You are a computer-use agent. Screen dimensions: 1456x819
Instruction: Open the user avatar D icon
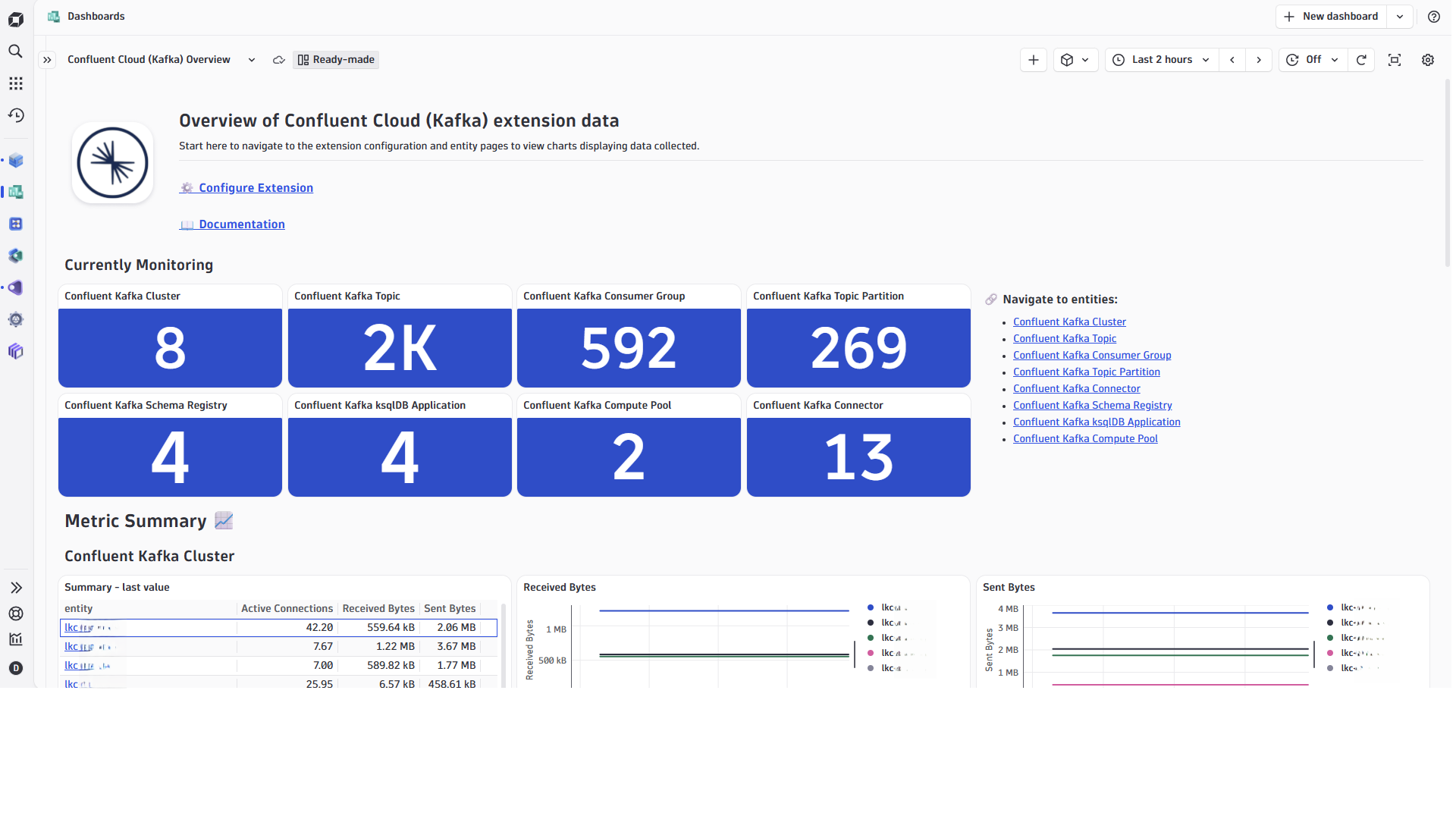(x=16, y=668)
